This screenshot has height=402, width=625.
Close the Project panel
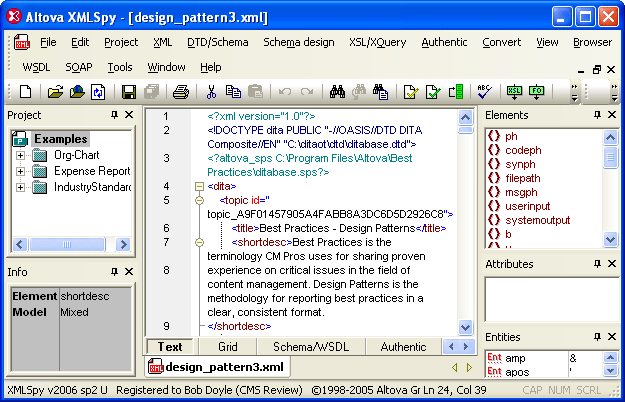[129, 115]
